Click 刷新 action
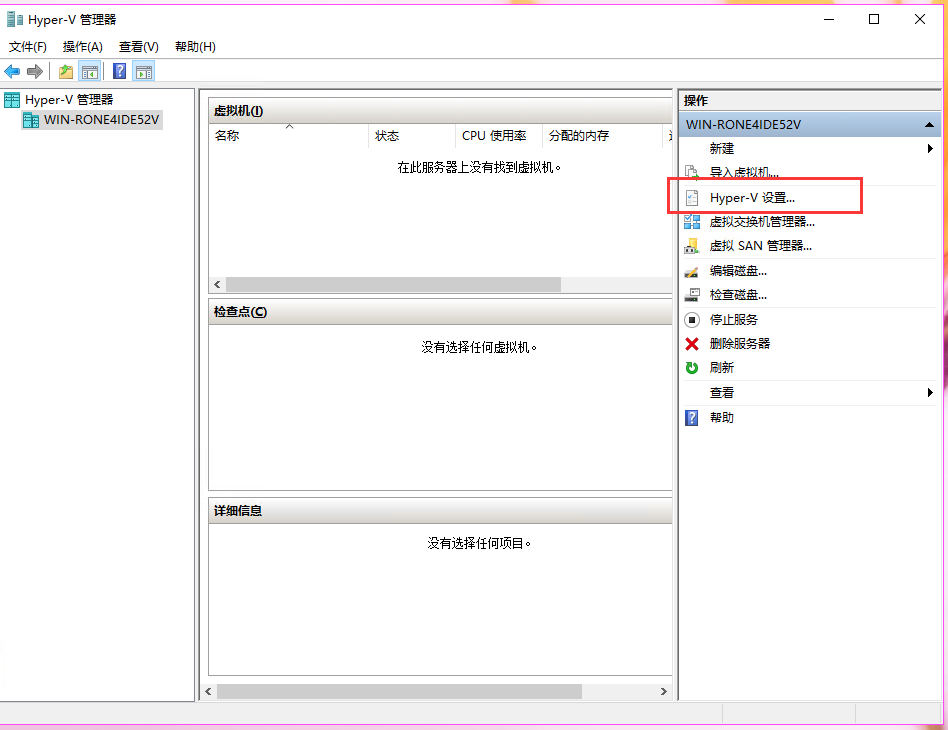This screenshot has height=730, width=948. [722, 368]
